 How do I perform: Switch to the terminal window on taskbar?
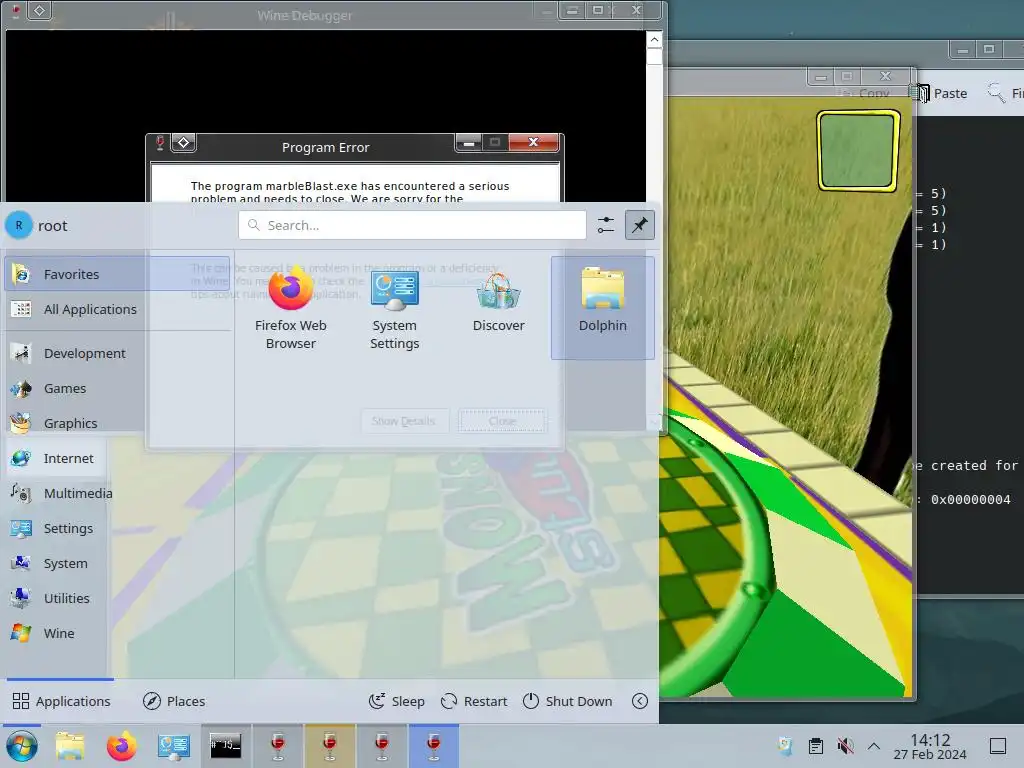tap(225, 746)
